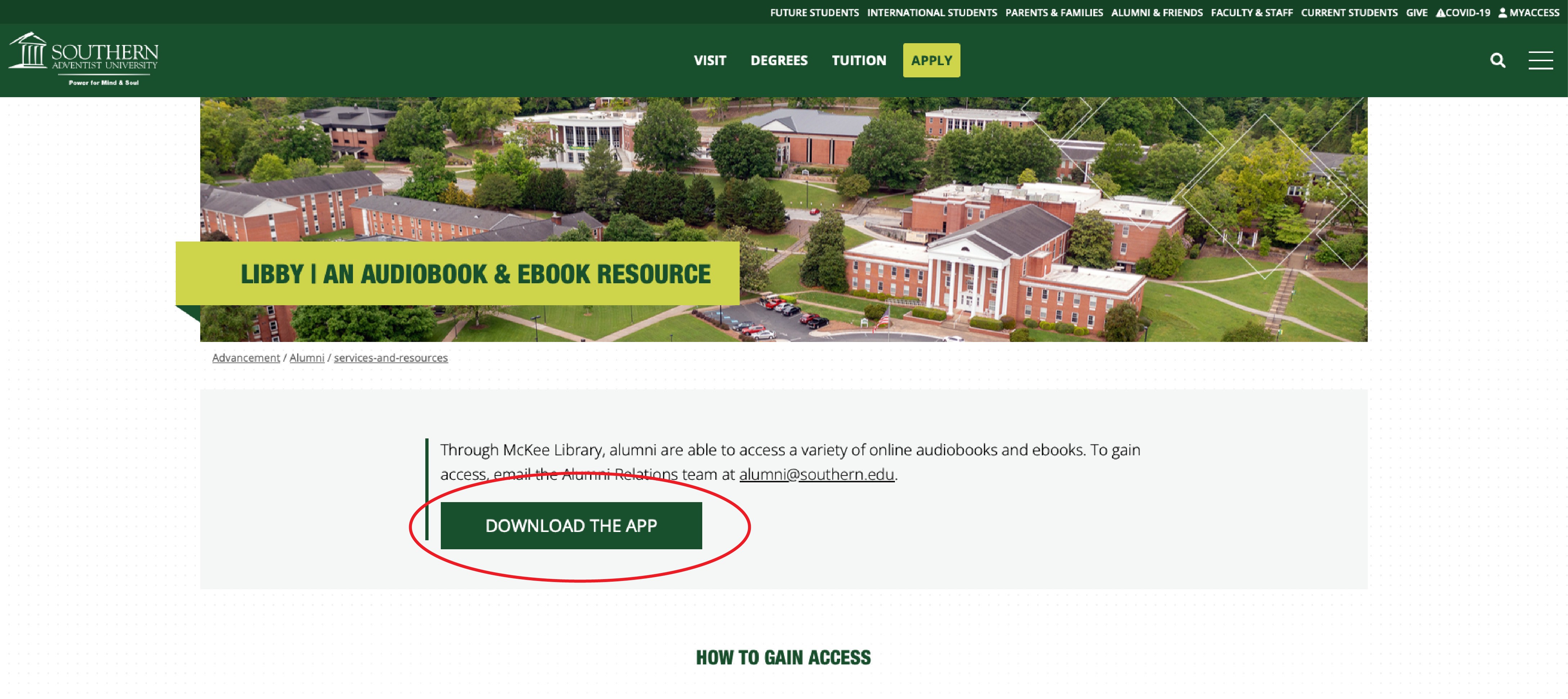Click services-and-resources breadcrumb link
1568x699 pixels.
(x=390, y=358)
